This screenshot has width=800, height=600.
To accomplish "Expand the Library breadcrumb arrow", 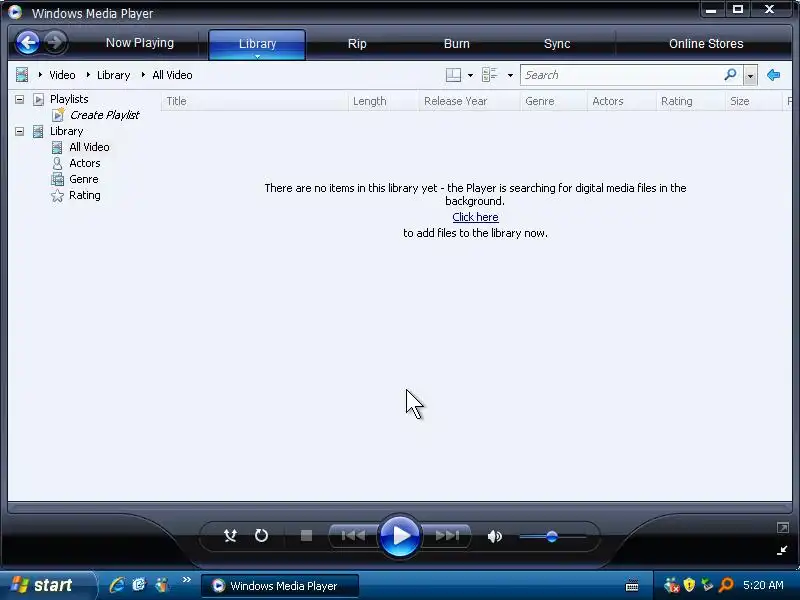I will [x=88, y=75].
